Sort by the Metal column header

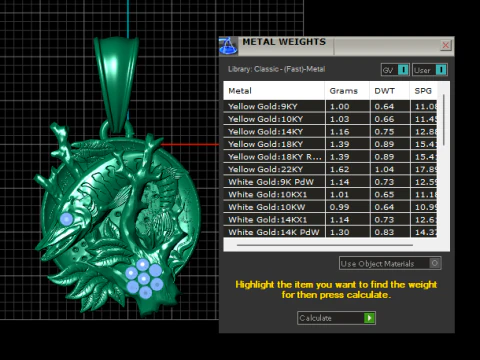(274, 91)
